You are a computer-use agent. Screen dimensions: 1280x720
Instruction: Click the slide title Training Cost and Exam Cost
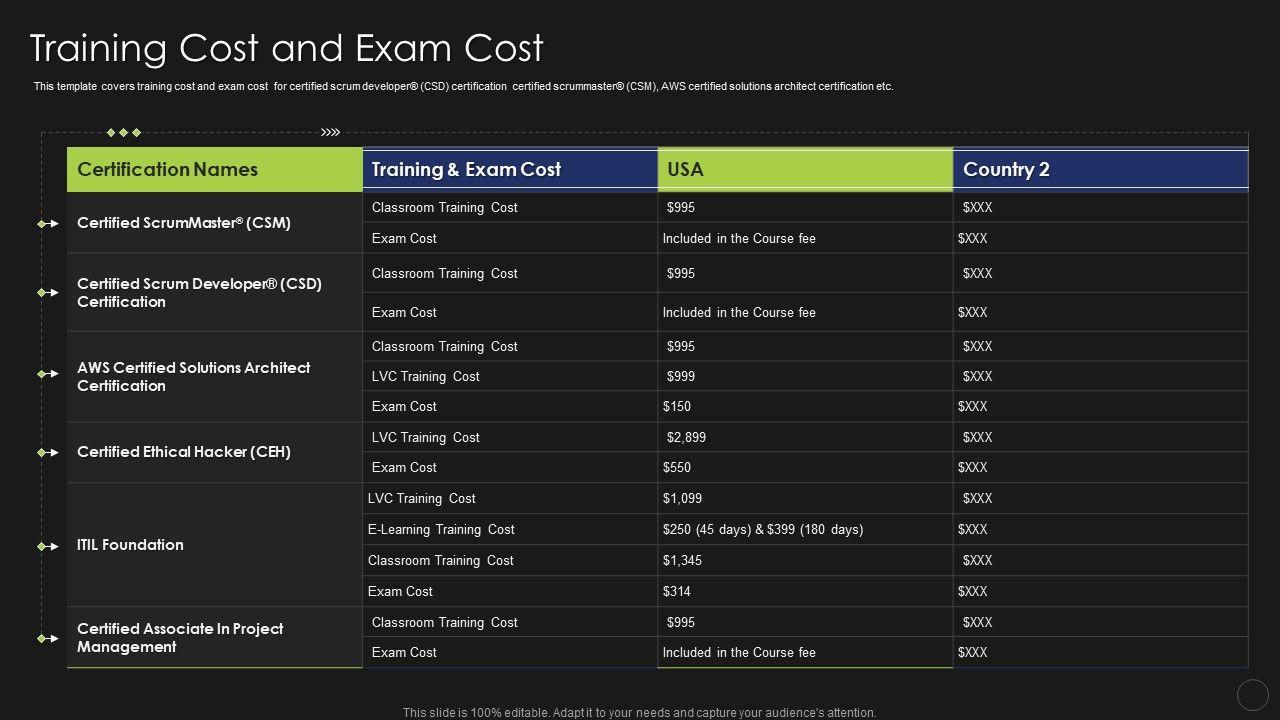tap(287, 48)
